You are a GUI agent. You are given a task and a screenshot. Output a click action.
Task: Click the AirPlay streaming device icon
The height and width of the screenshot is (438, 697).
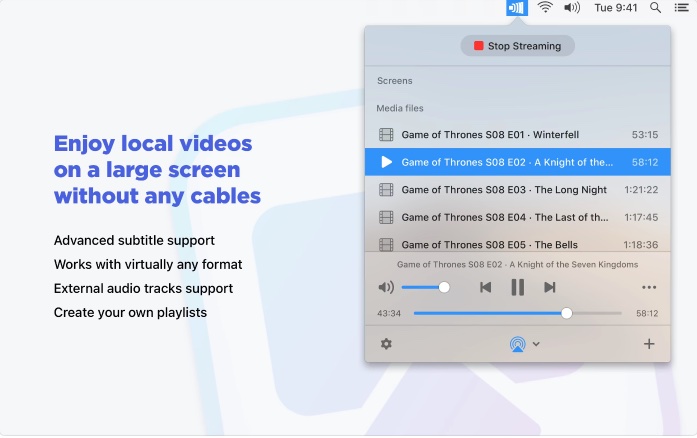tap(517, 344)
